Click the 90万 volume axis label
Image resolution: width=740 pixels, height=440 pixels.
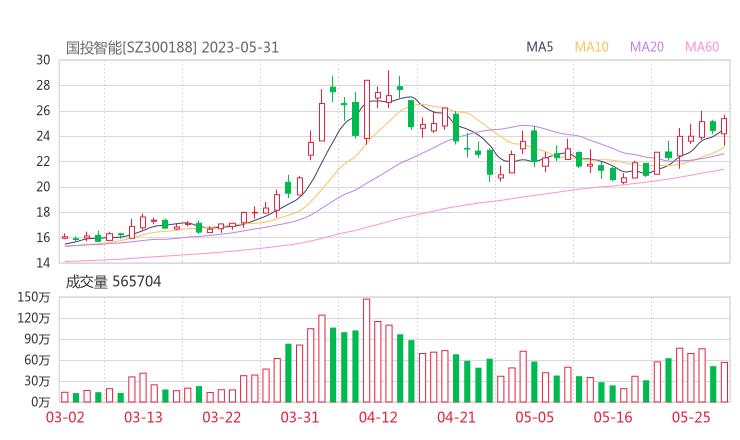click(x=37, y=339)
